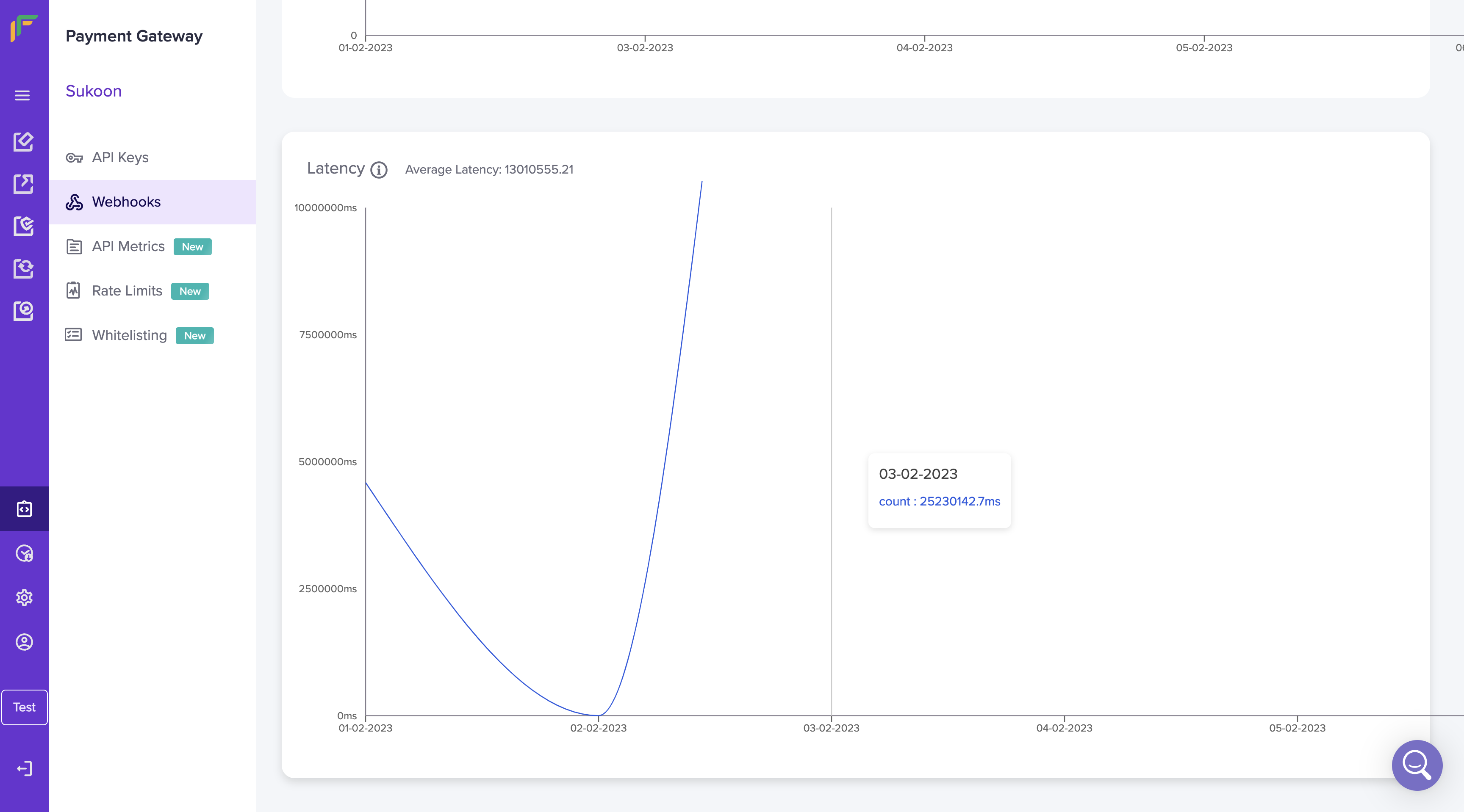Click the settings gear icon
This screenshot has width=1464, height=812.
[x=24, y=597]
